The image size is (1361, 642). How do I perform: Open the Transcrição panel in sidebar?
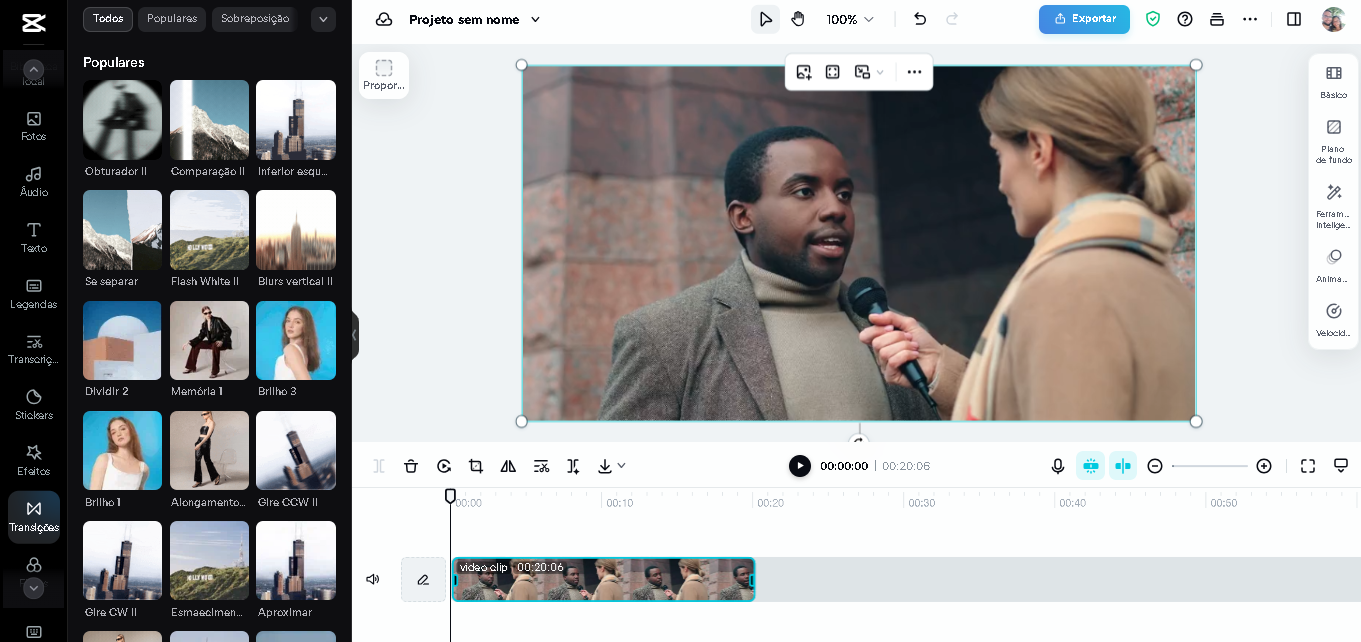click(x=33, y=349)
